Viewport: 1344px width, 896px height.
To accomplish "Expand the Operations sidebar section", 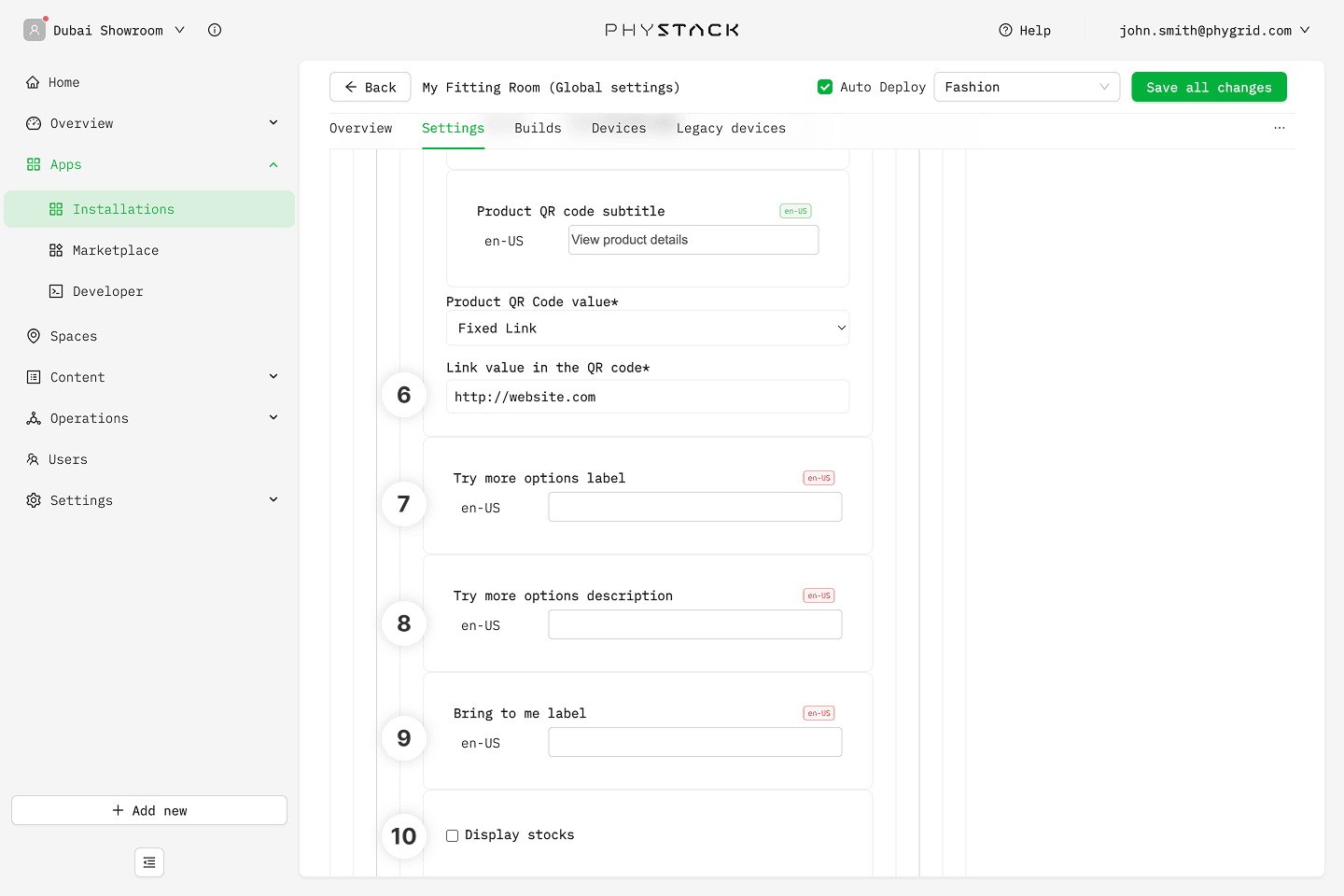I will [273, 417].
